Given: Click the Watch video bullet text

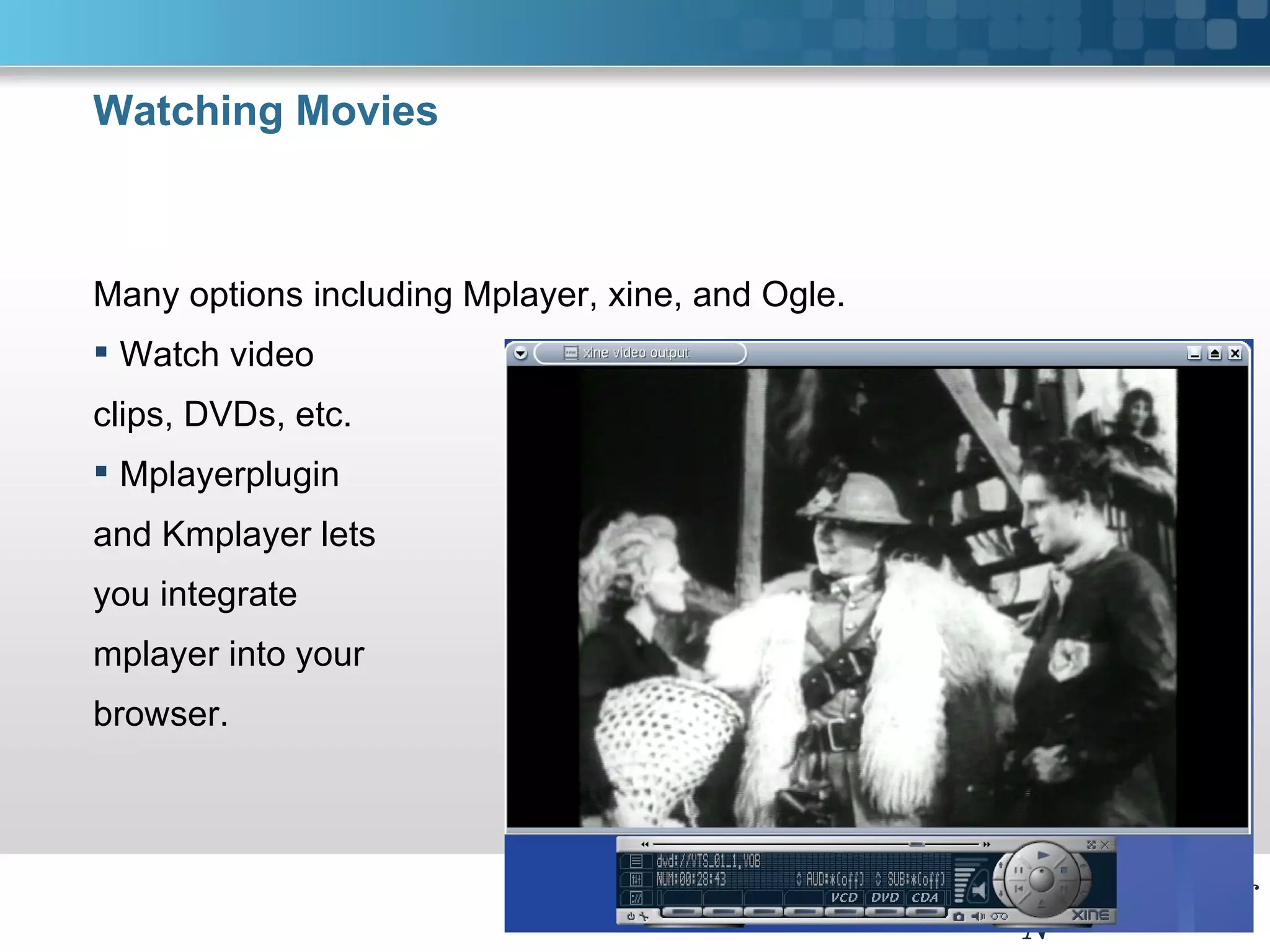Looking at the screenshot, I should [x=216, y=355].
